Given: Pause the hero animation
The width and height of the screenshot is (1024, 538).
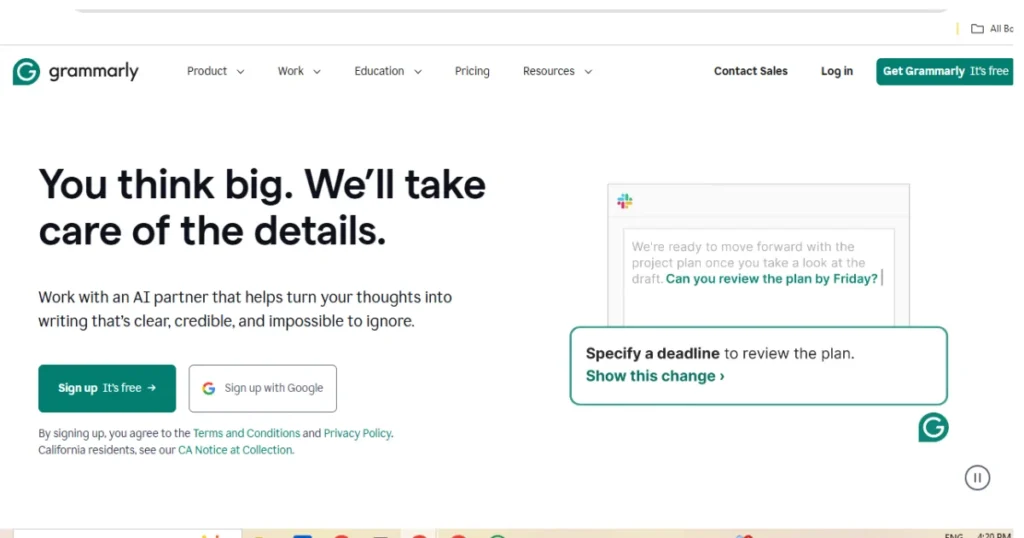Looking at the screenshot, I should point(978,478).
